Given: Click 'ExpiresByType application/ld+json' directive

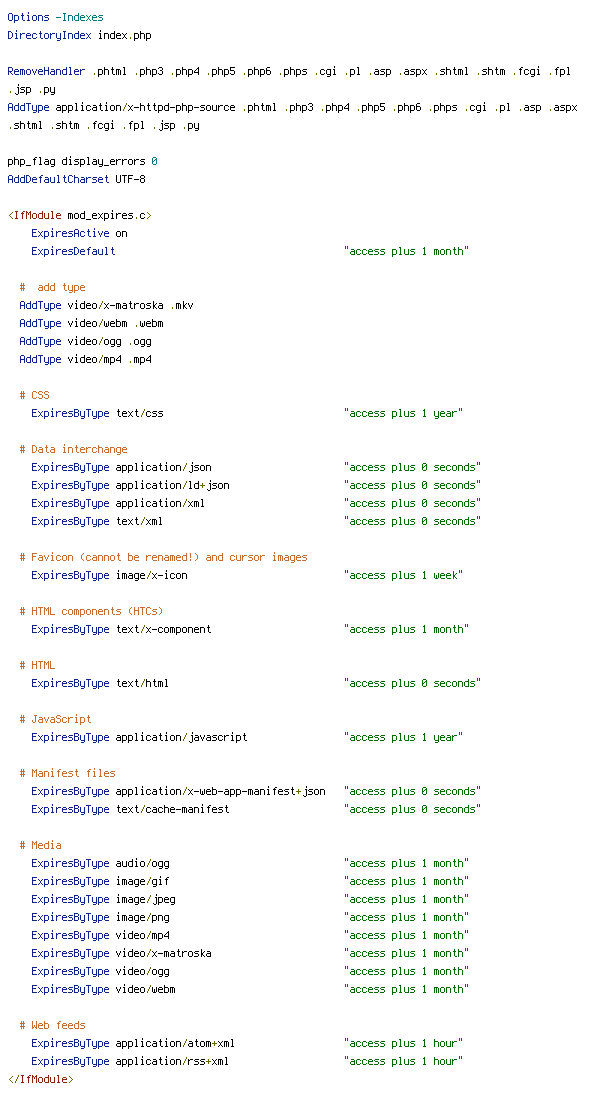Looking at the screenshot, I should coord(130,486).
